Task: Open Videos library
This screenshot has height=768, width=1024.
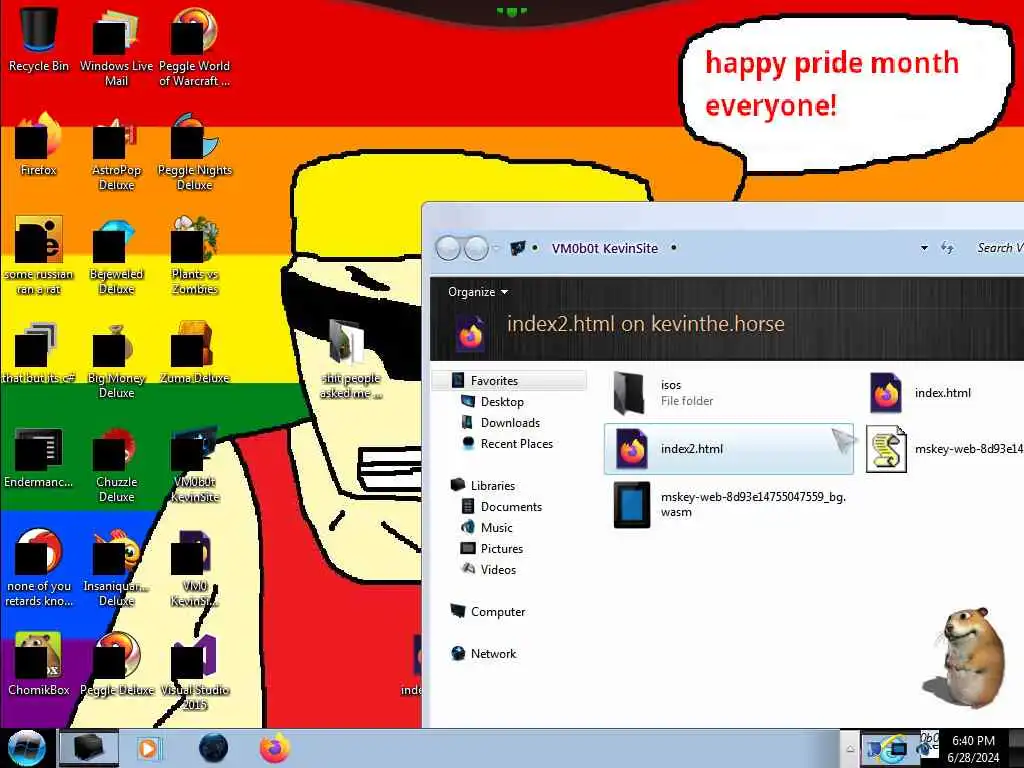Action: pyautogui.click(x=498, y=569)
